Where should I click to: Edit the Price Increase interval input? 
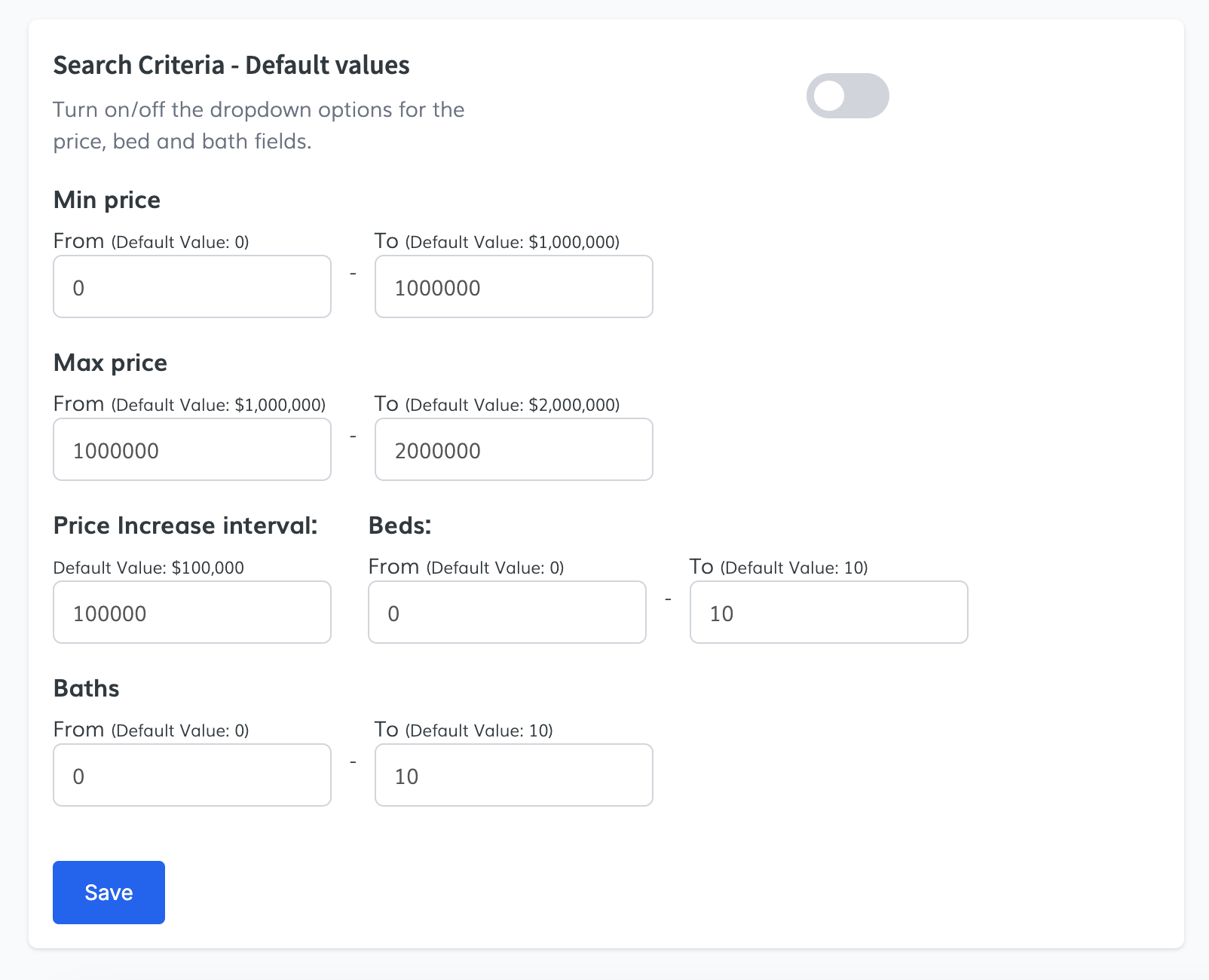tap(192, 613)
